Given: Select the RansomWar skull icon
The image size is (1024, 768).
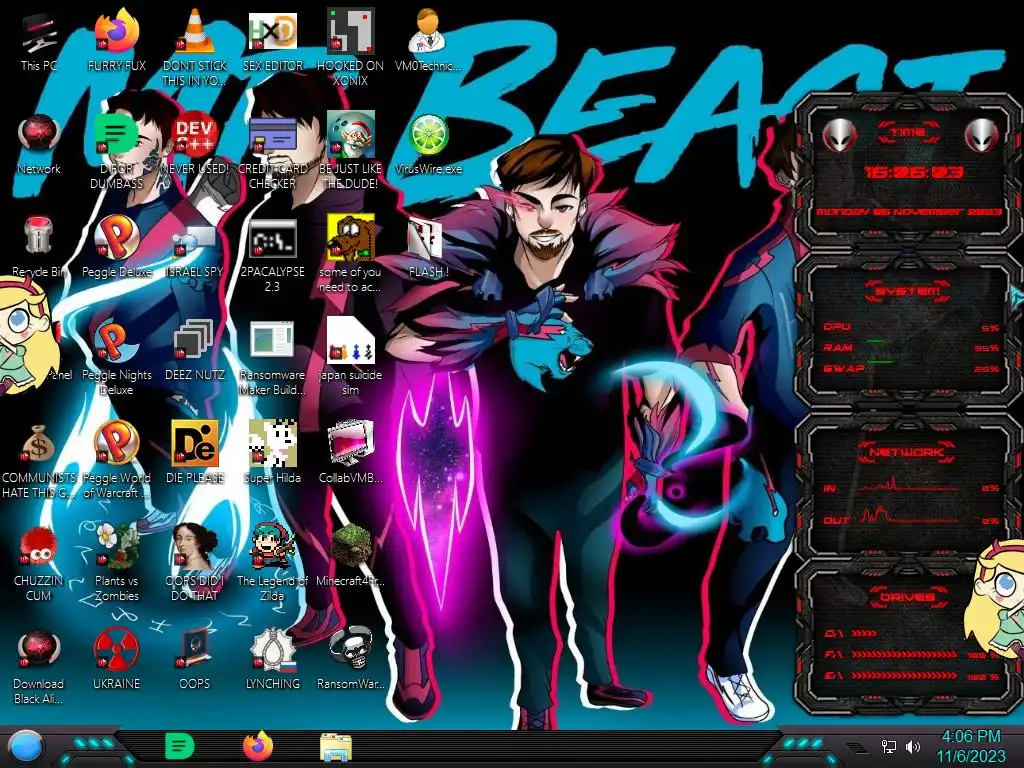Looking at the screenshot, I should pyautogui.click(x=350, y=660).
